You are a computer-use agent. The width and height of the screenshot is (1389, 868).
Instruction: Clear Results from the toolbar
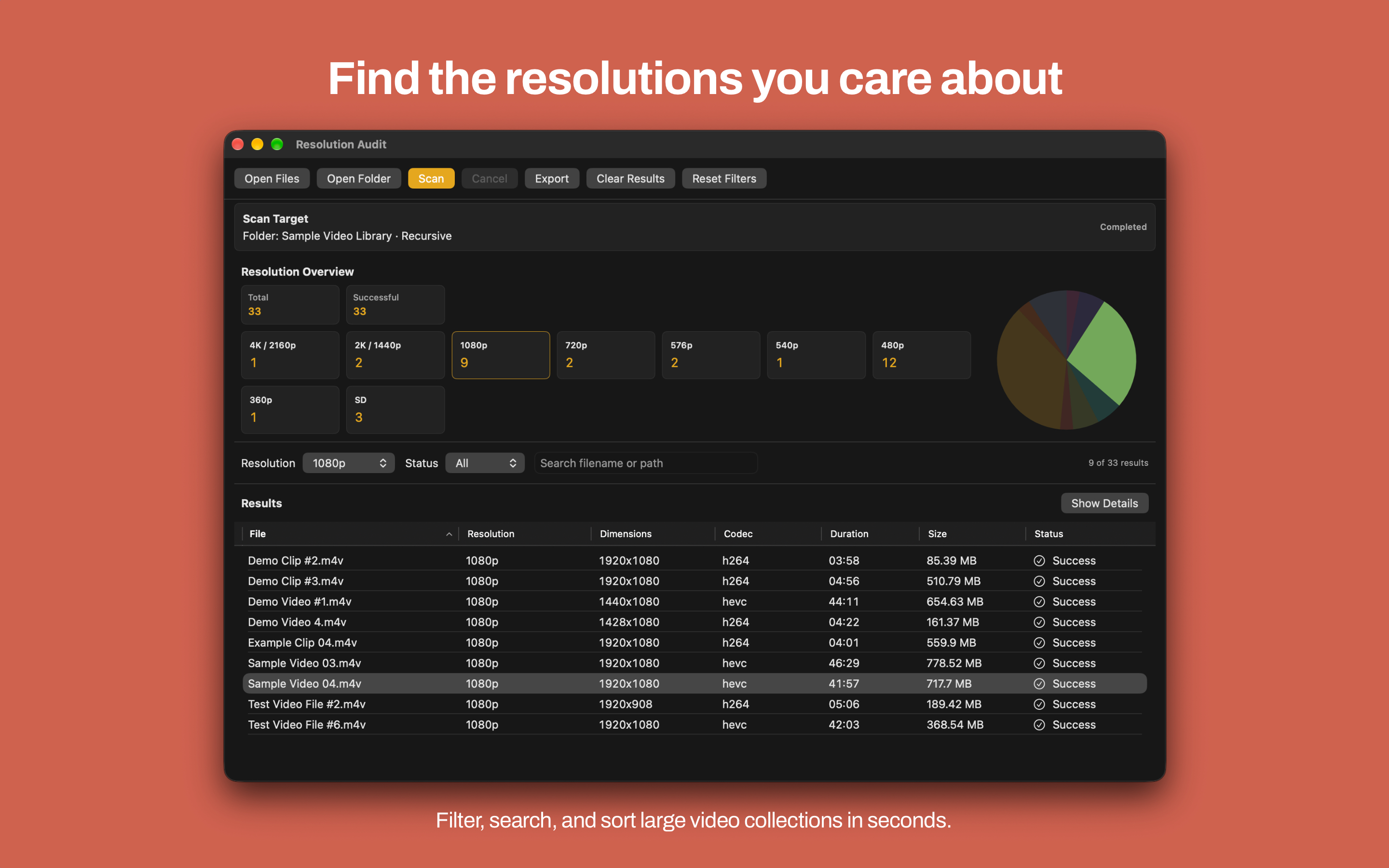click(630, 178)
